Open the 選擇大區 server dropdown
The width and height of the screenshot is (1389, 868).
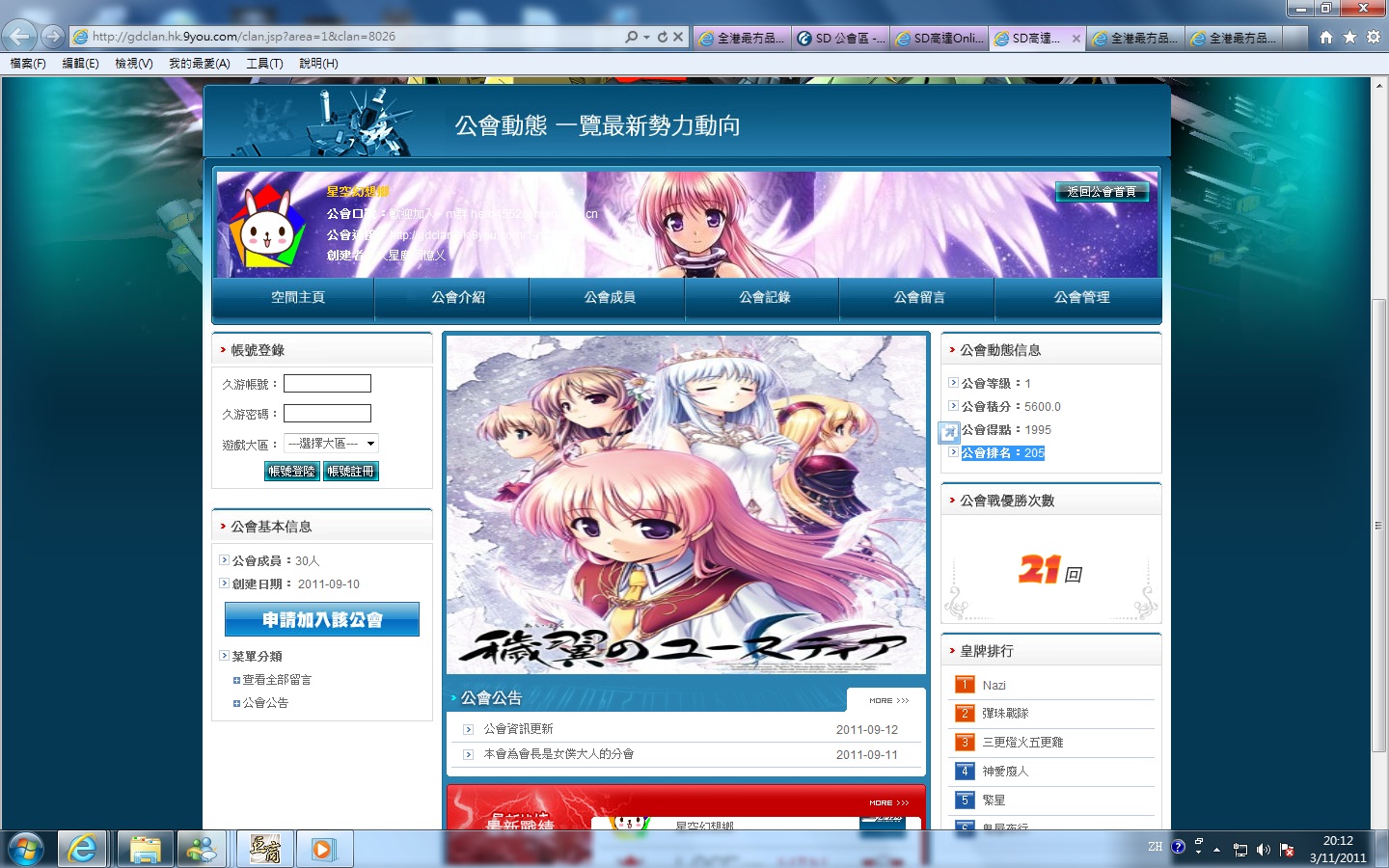[331, 444]
